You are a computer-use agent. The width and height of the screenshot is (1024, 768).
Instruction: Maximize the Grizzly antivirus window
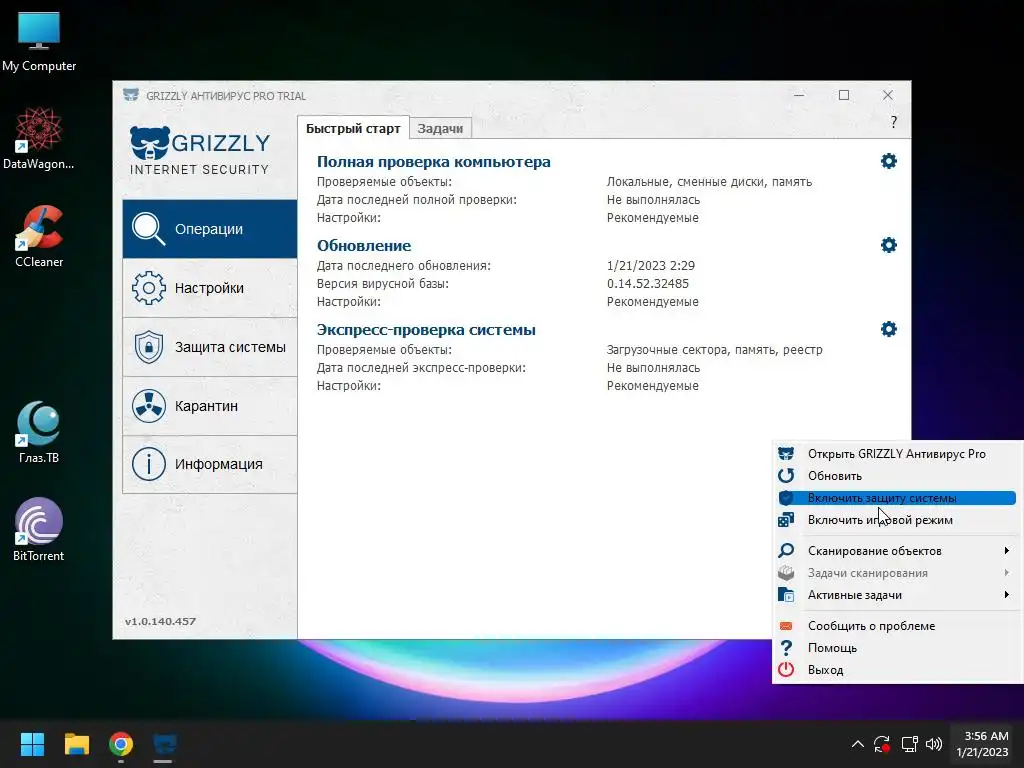pos(844,95)
